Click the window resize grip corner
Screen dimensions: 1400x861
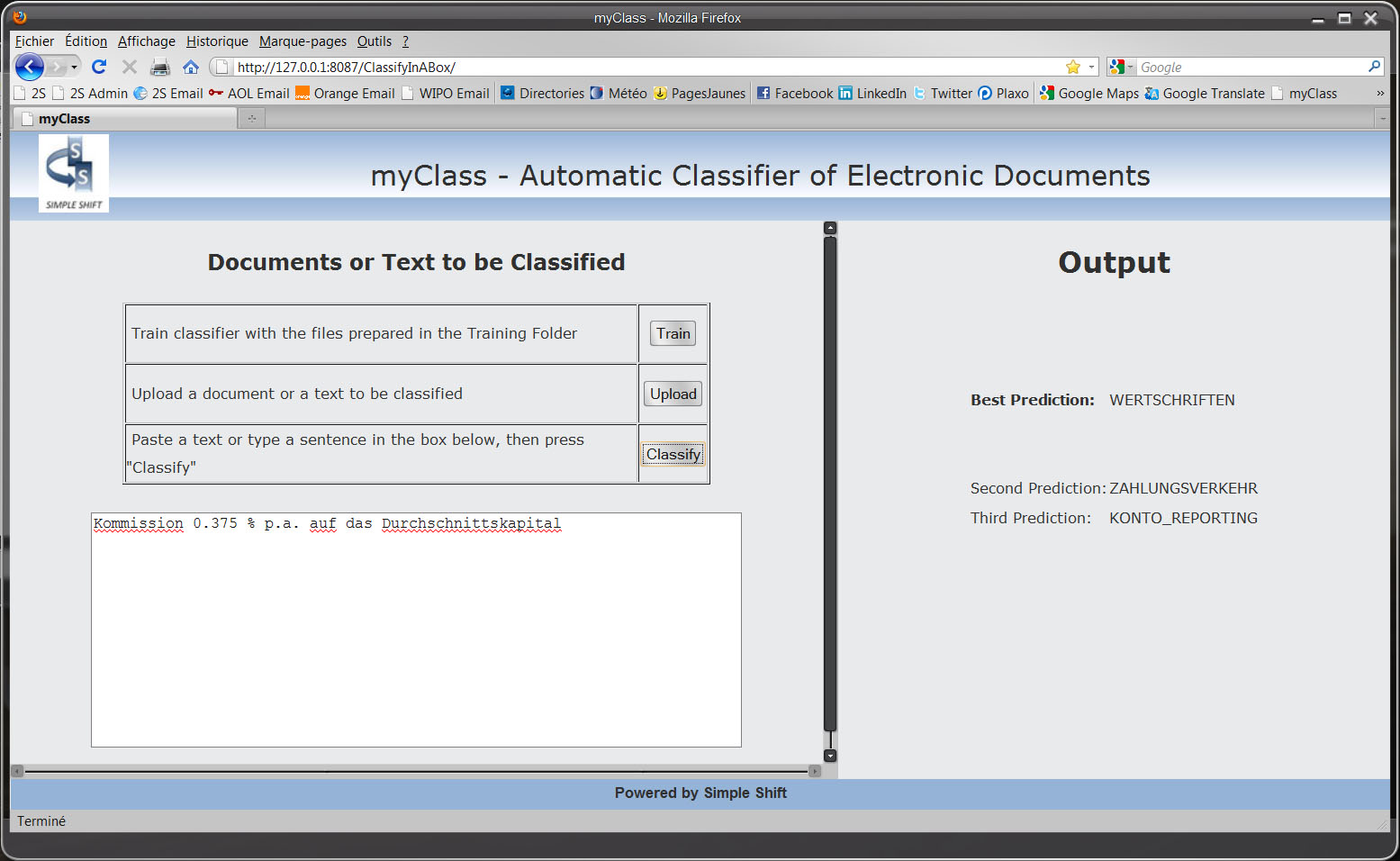point(1382,823)
